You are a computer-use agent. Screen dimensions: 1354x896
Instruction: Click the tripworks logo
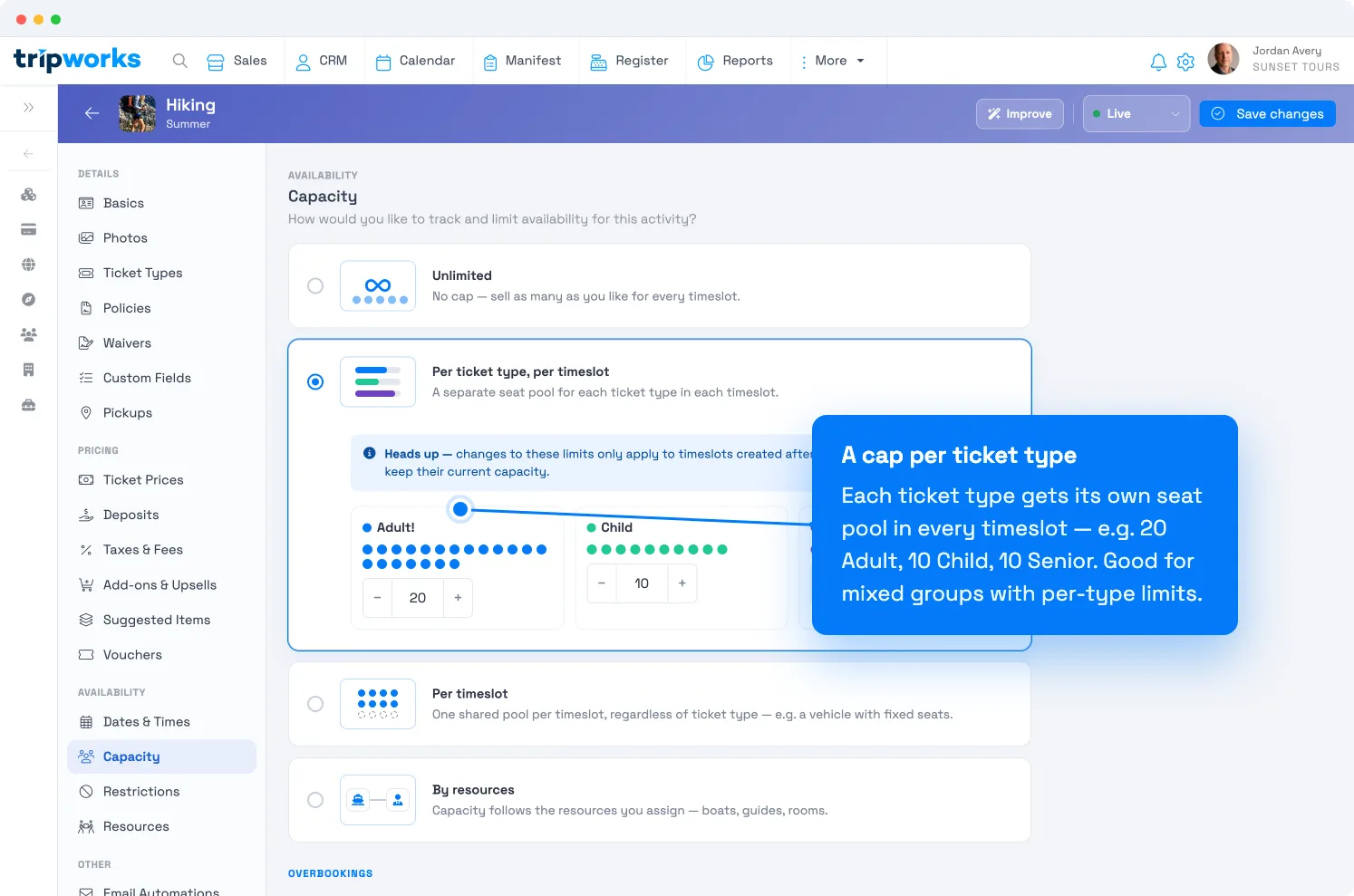click(77, 60)
